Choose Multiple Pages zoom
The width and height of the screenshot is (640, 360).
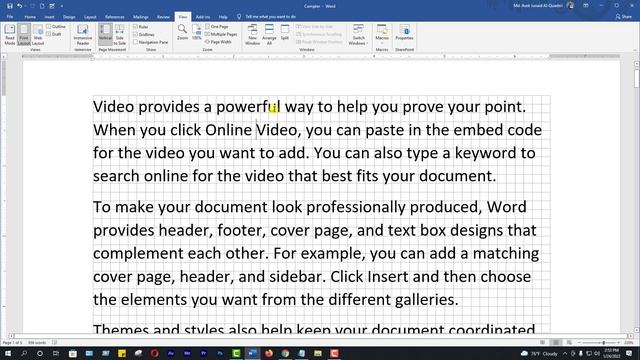[x=221, y=34]
